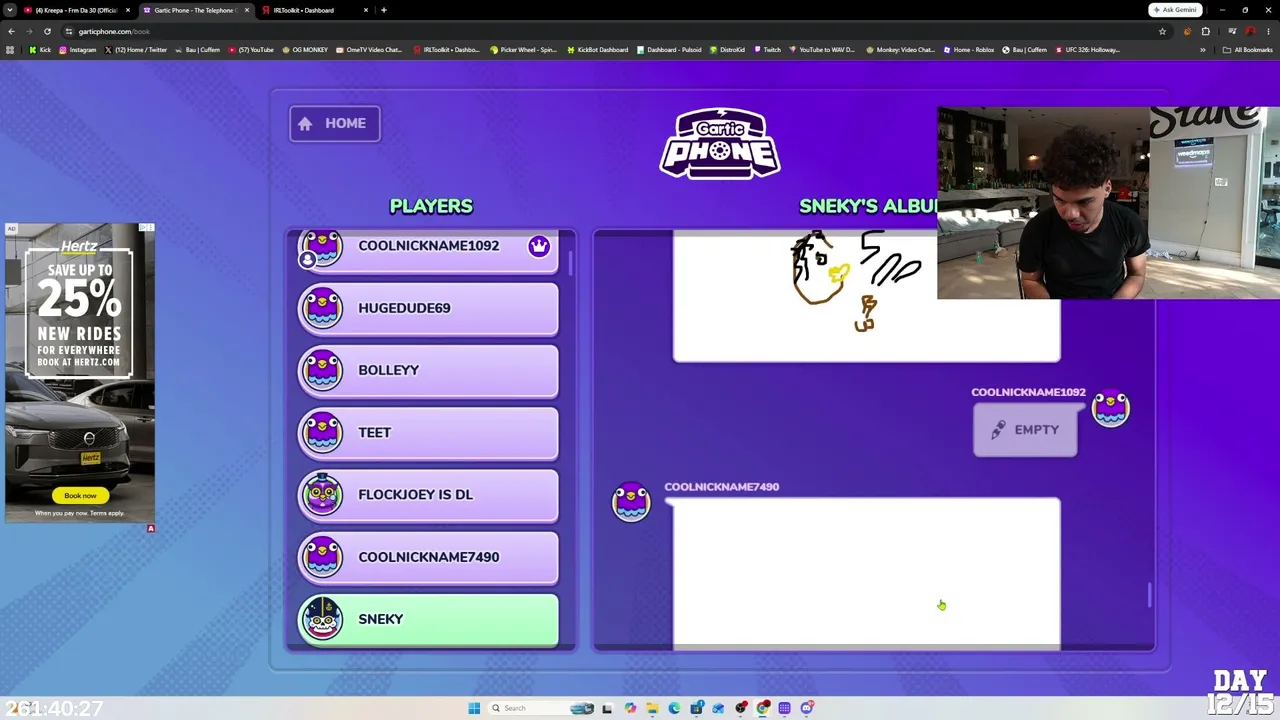Expand the hidden bookmarks overflow chevron

(1203, 50)
